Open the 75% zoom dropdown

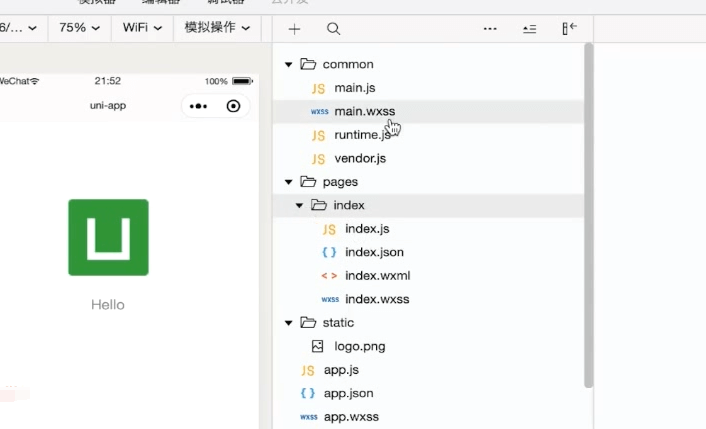(x=79, y=28)
